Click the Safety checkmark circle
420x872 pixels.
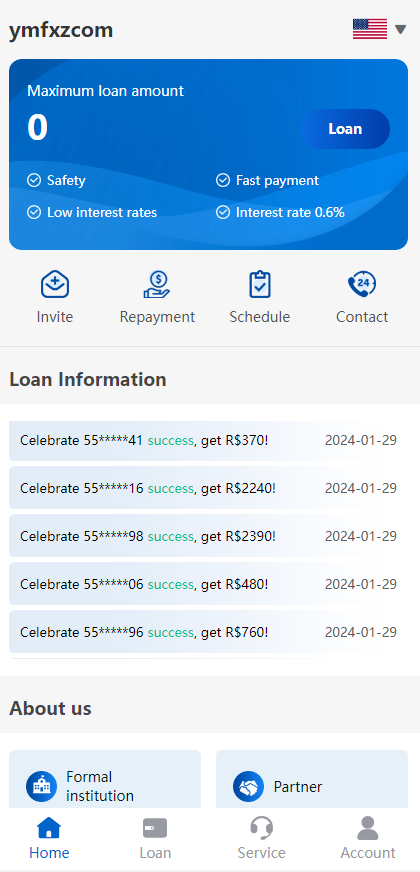[34, 180]
